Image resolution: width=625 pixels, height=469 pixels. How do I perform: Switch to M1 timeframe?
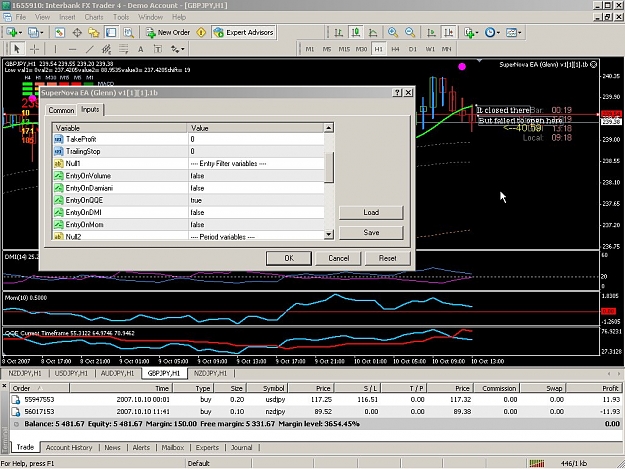(310, 49)
